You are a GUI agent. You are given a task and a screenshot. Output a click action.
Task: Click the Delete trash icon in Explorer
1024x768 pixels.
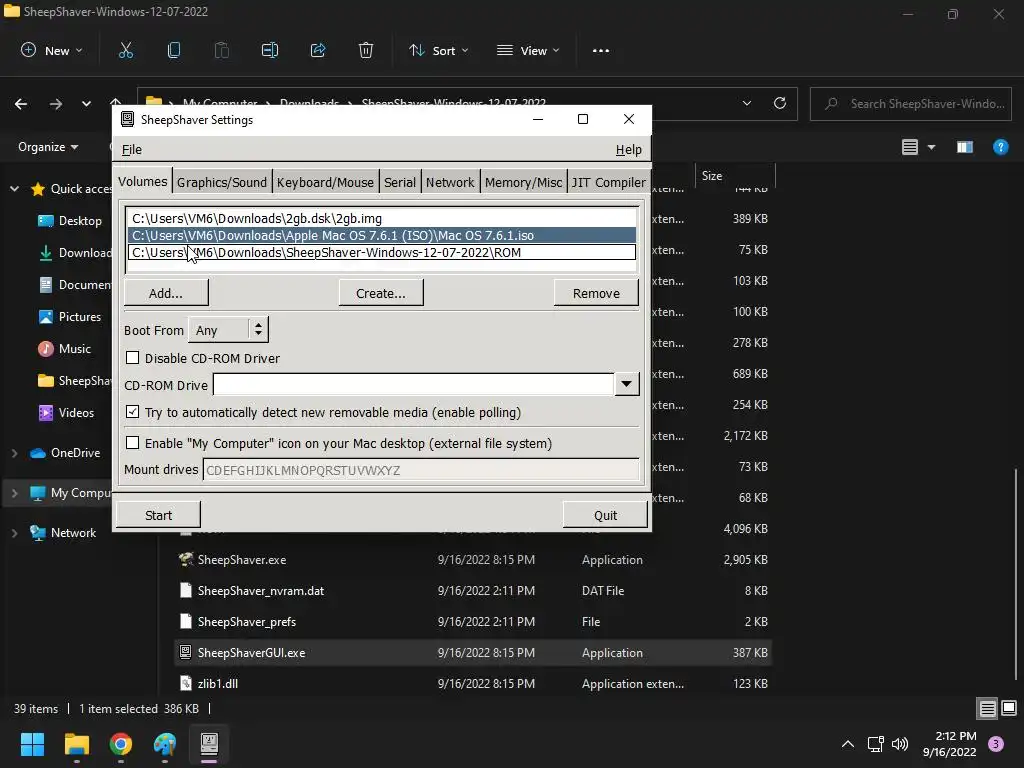pyautogui.click(x=366, y=50)
